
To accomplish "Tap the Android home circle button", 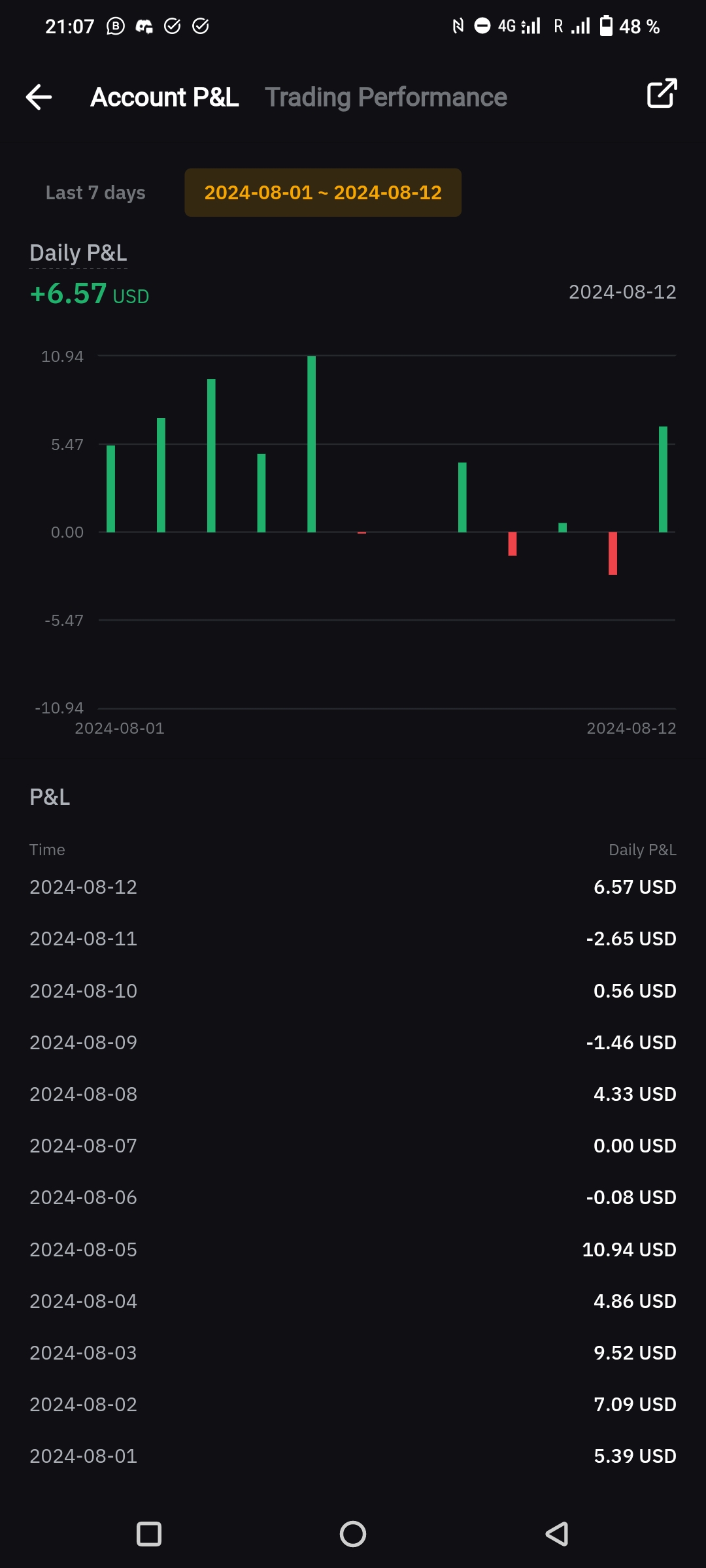I will tap(353, 1534).
